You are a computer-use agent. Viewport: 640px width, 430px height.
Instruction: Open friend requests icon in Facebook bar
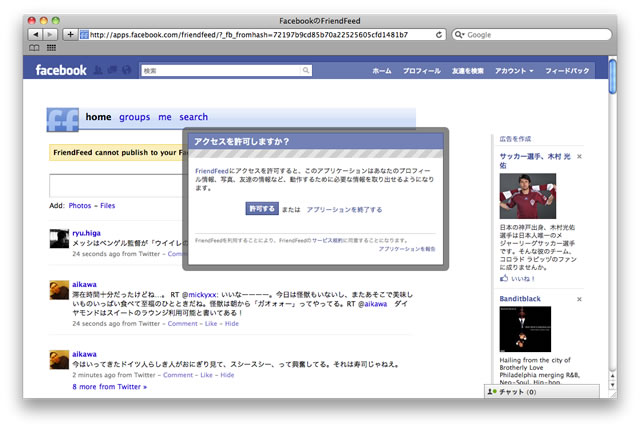98,70
